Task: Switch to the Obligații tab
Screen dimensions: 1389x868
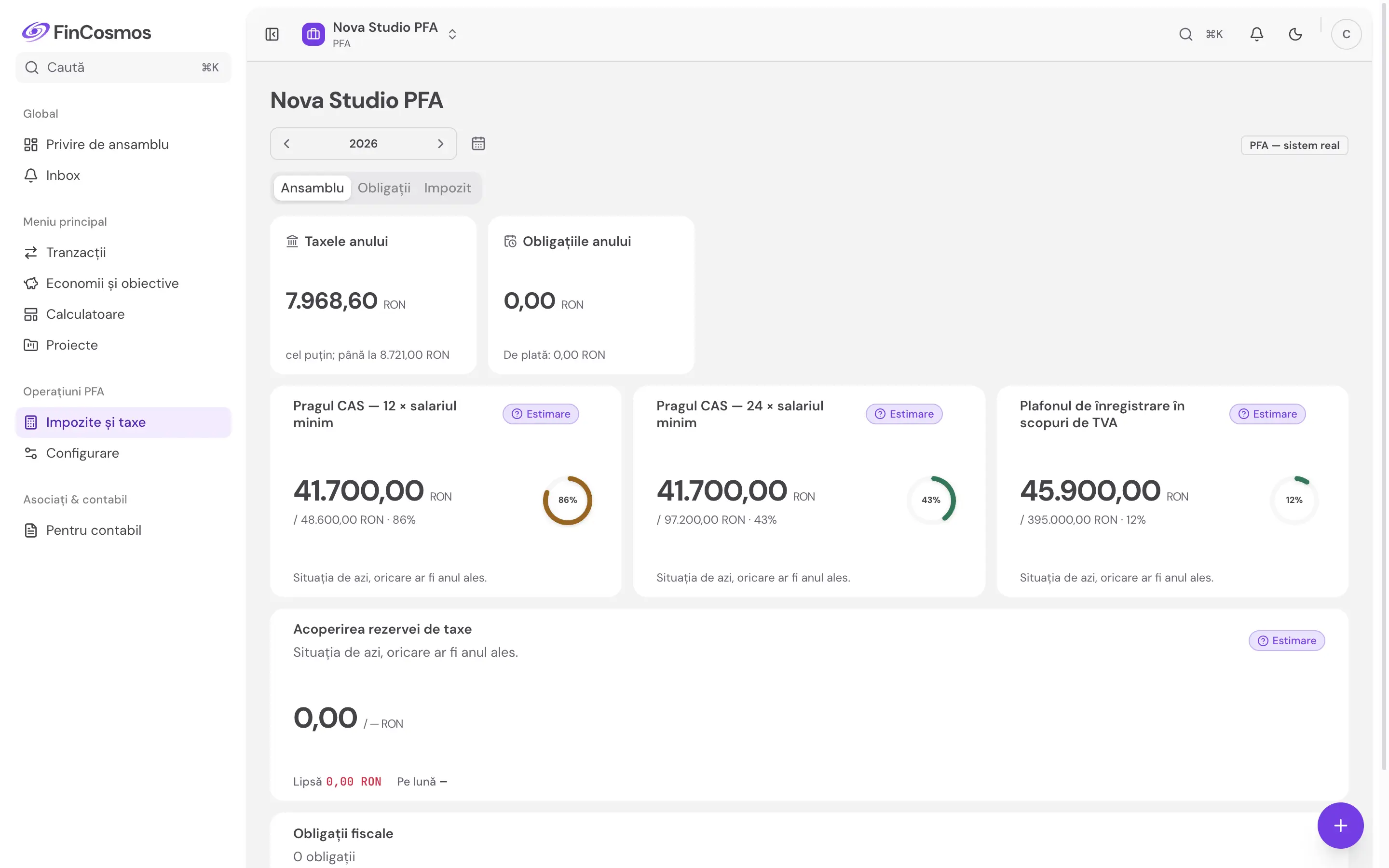Action: pyautogui.click(x=384, y=188)
